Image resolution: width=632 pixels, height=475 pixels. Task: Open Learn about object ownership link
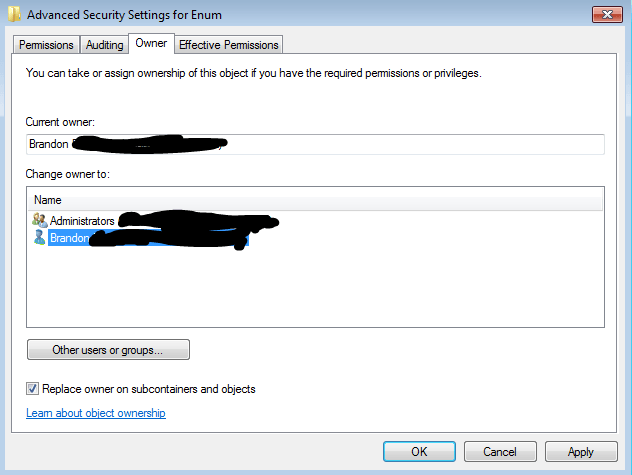coord(96,413)
